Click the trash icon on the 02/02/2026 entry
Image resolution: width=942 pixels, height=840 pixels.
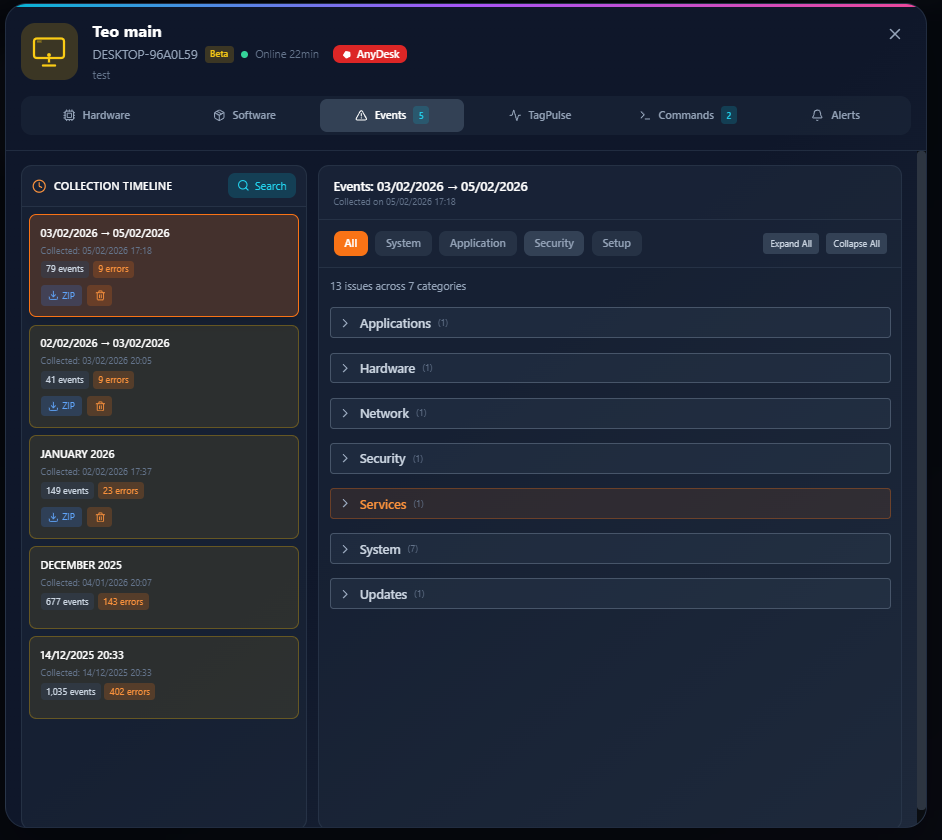(99, 406)
